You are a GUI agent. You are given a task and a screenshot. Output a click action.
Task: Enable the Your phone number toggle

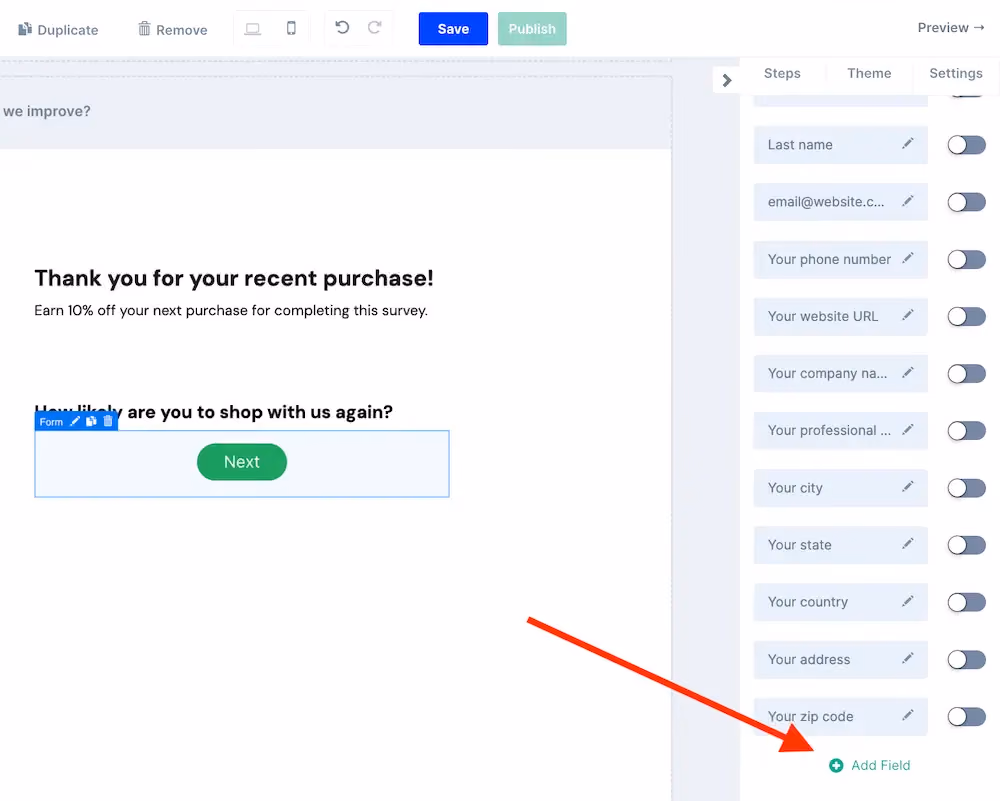(966, 260)
